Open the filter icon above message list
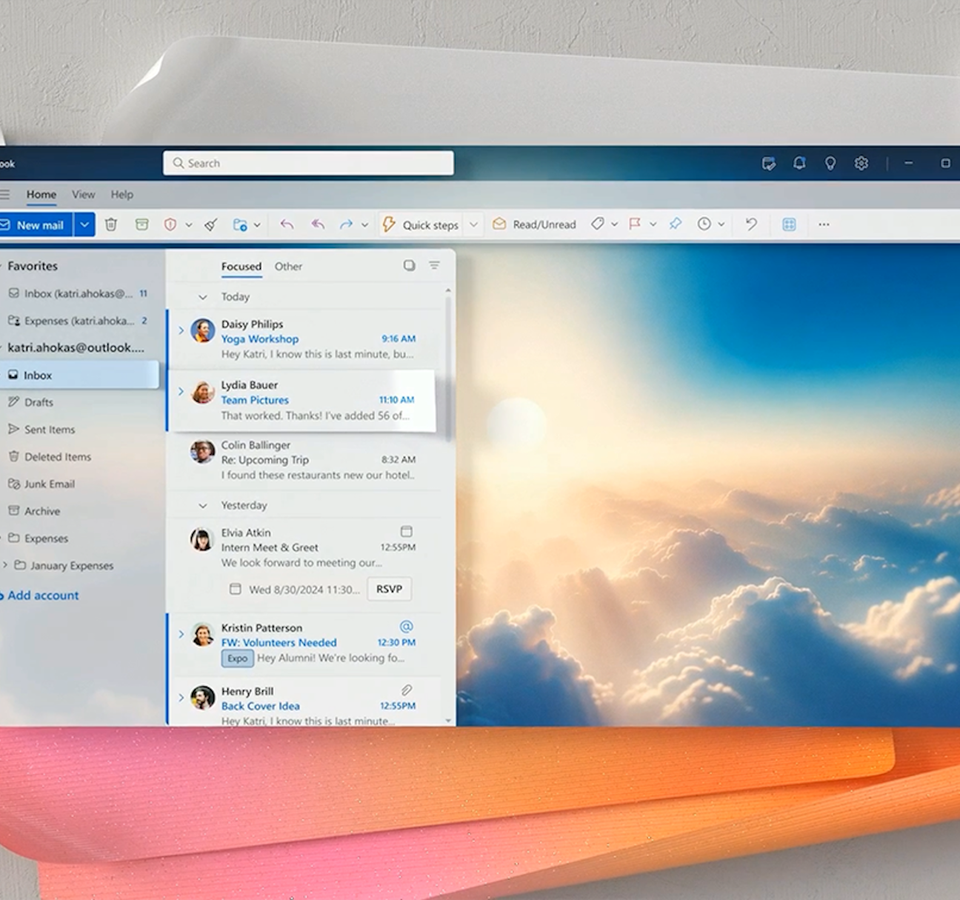 coord(434,265)
